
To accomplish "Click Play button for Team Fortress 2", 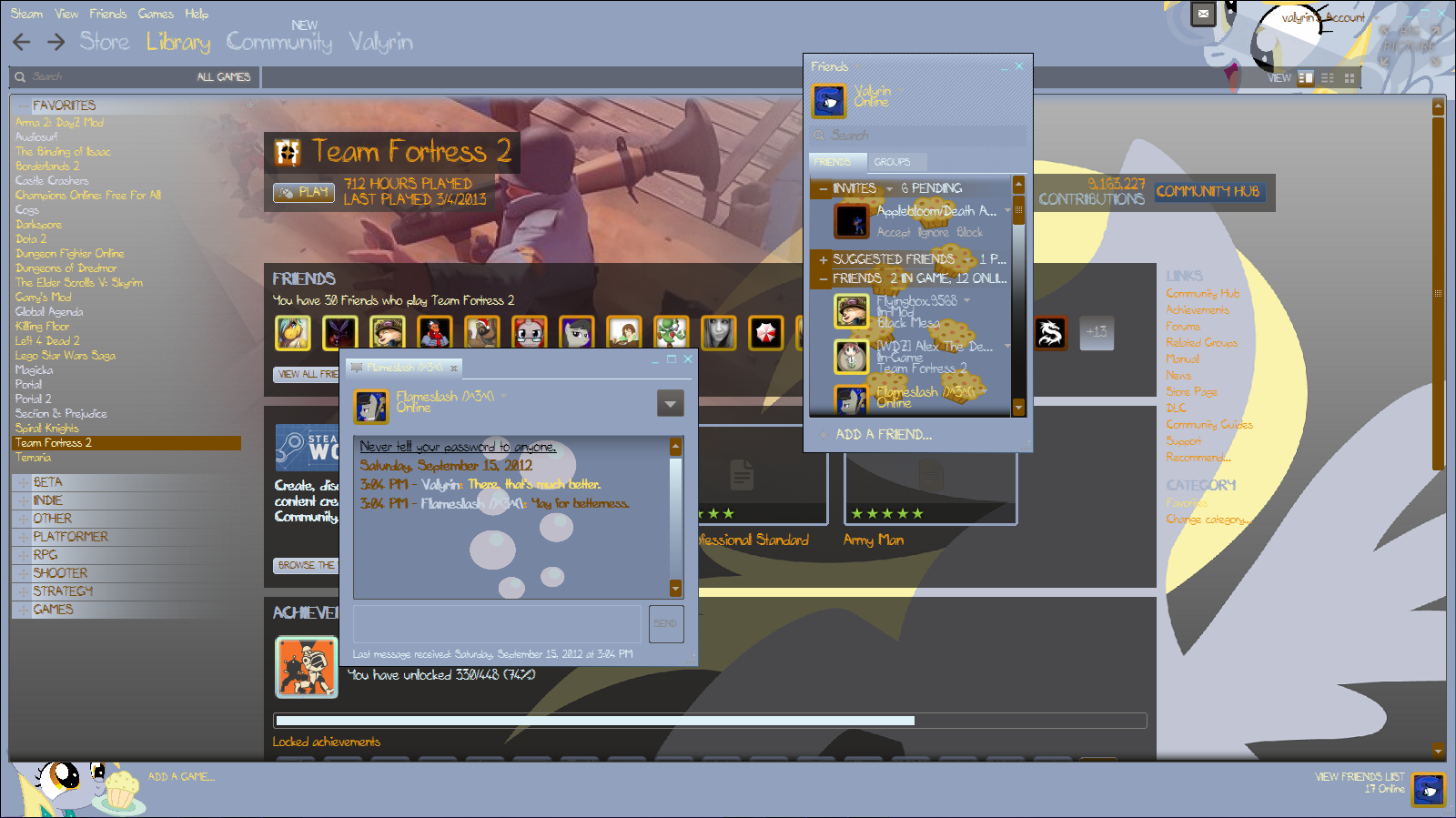I will [x=304, y=192].
